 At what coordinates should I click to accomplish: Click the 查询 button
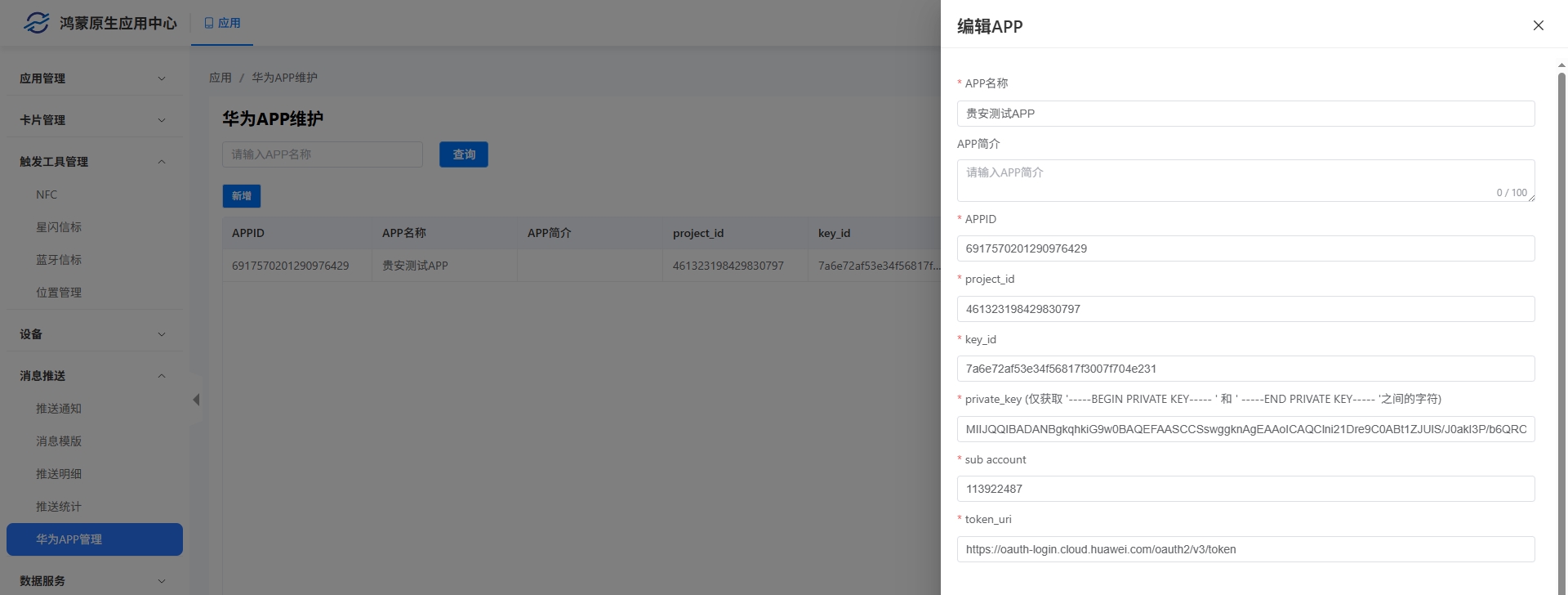click(x=464, y=154)
